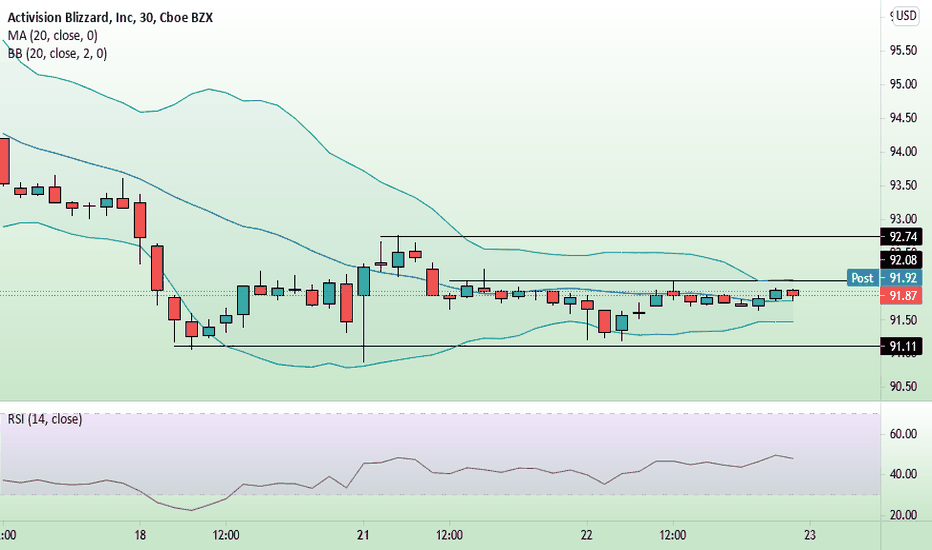Click the 91.11 support line label
The height and width of the screenshot is (550, 932).
[901, 346]
